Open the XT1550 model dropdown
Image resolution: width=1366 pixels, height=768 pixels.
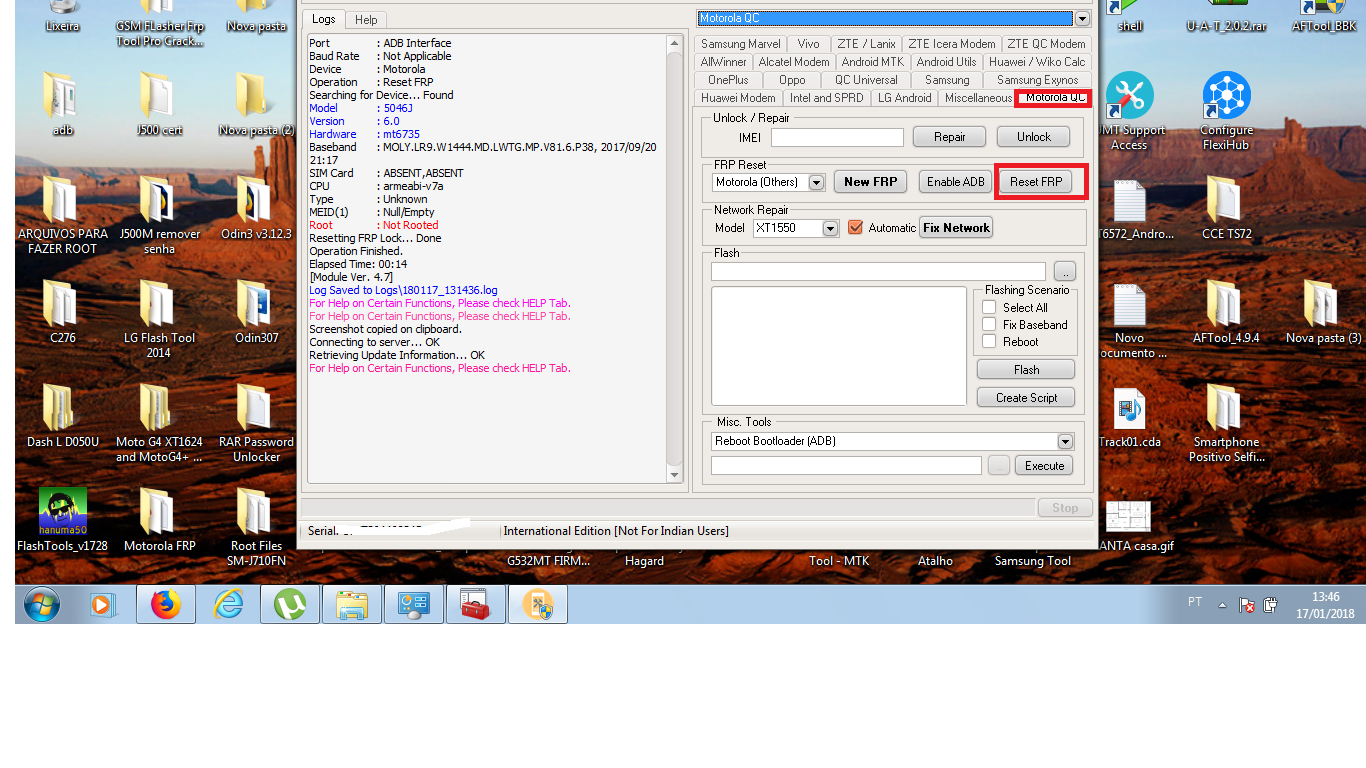[x=830, y=228]
